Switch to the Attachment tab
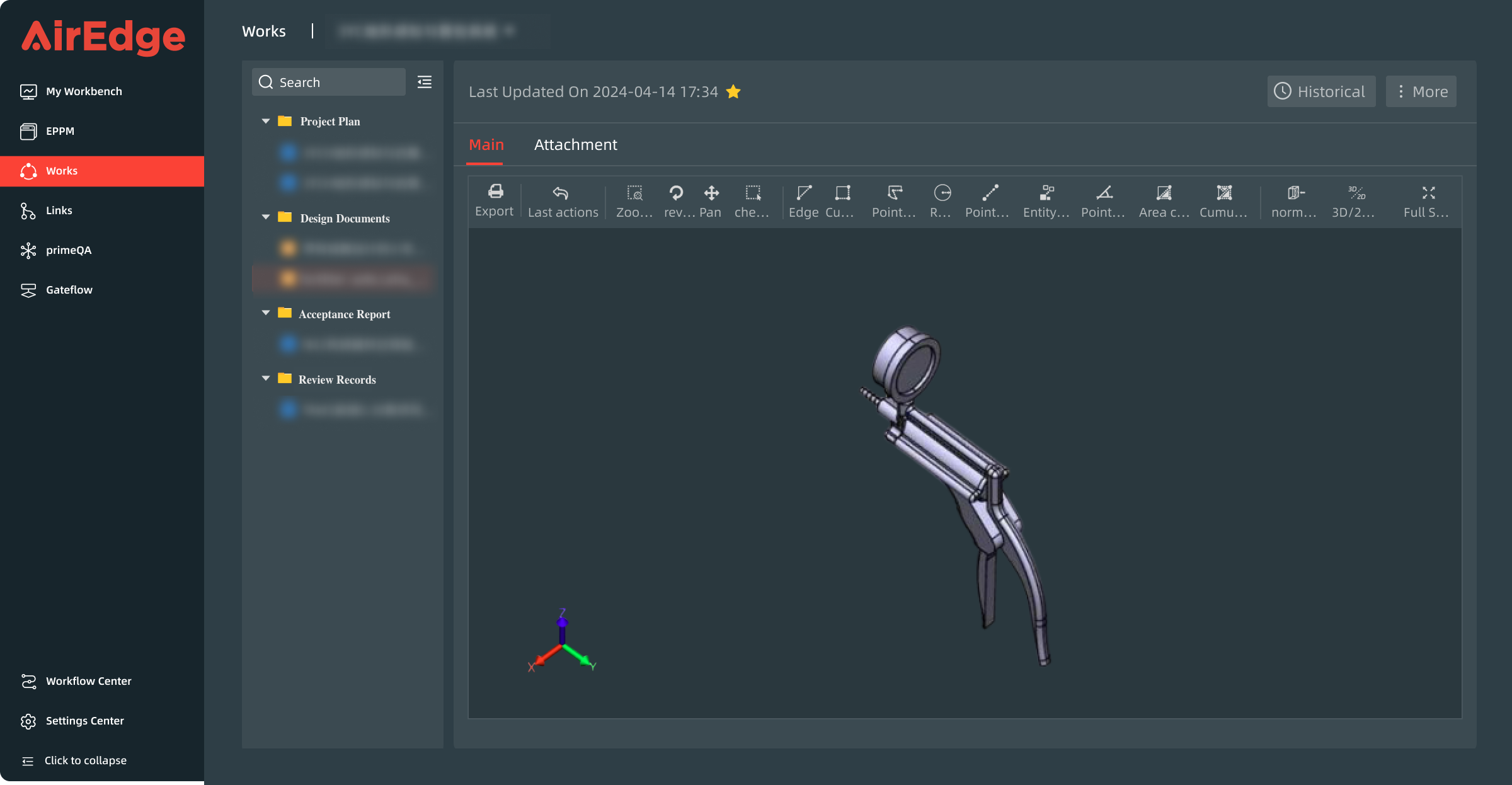The image size is (1512, 785). (575, 144)
